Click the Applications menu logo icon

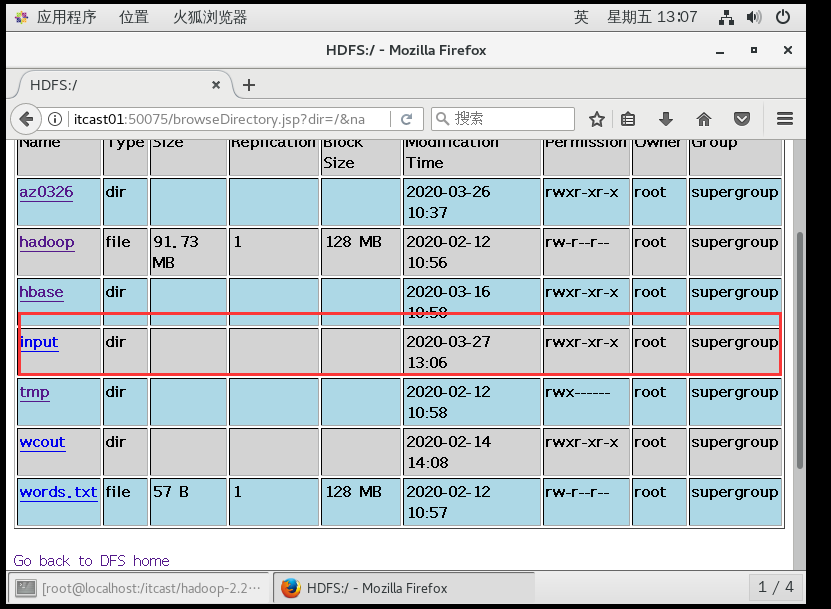22,17
